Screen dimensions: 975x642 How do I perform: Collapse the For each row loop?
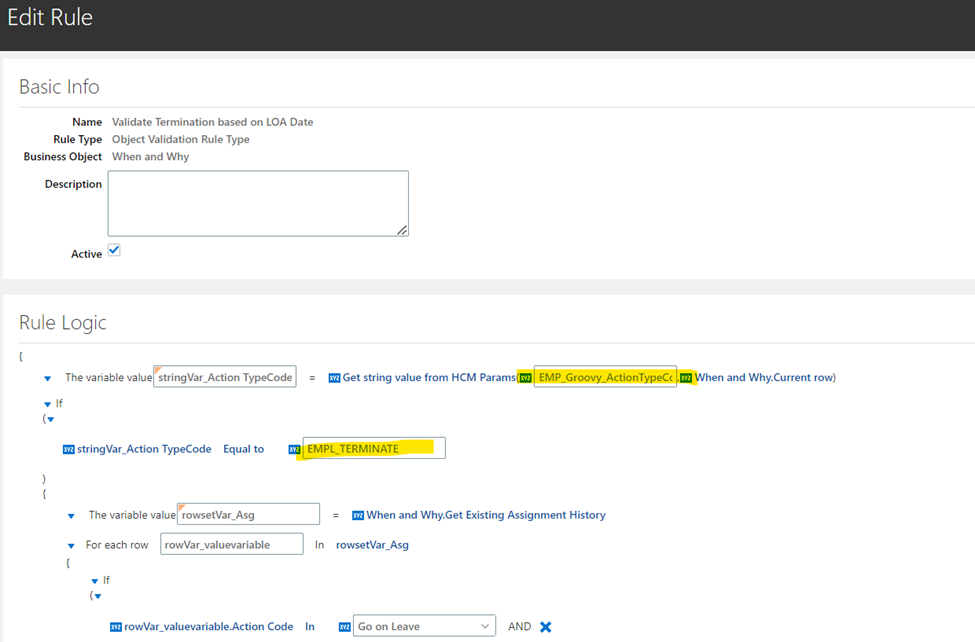pyautogui.click(x=70, y=544)
